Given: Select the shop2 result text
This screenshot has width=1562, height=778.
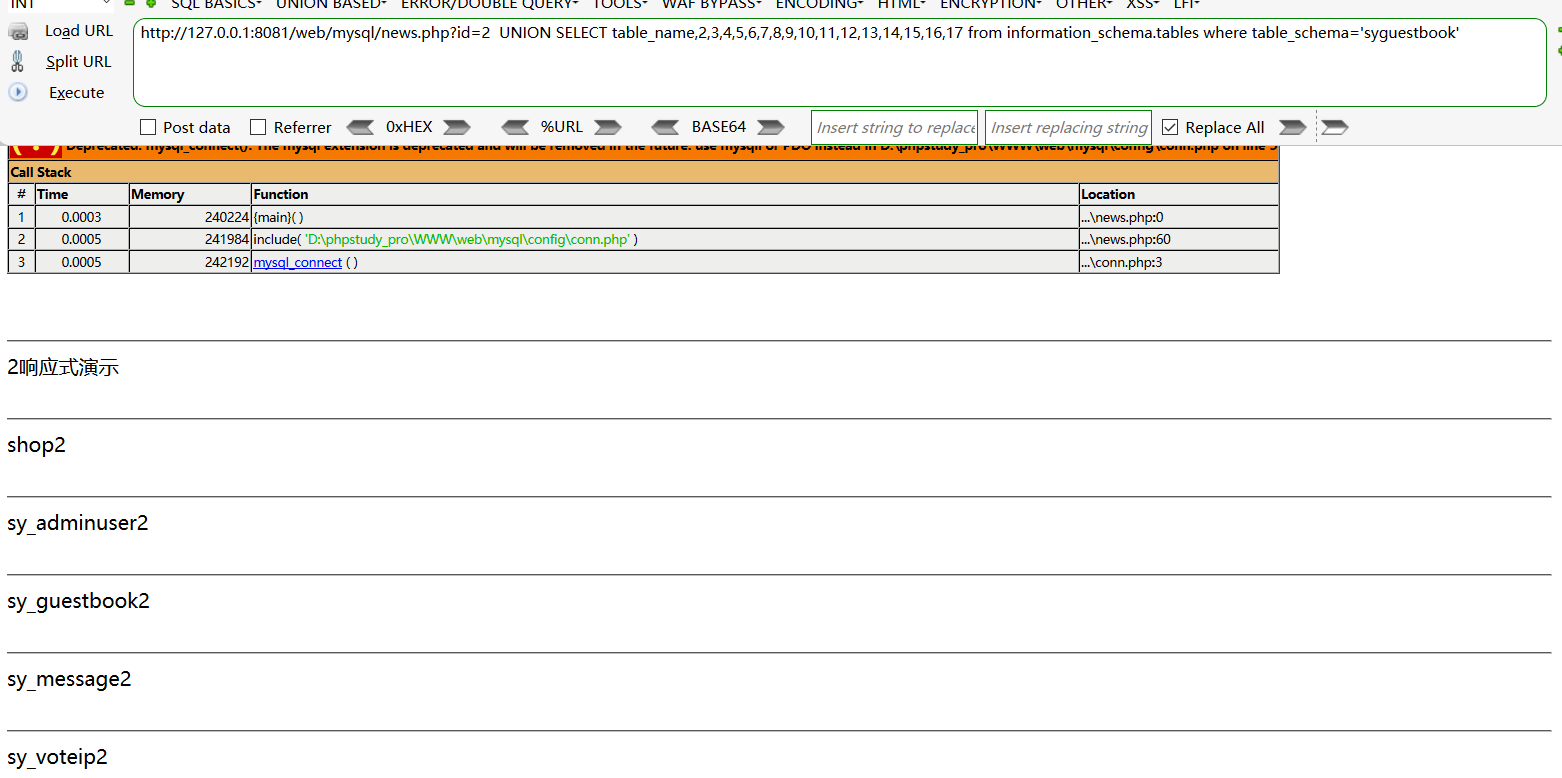Looking at the screenshot, I should click(36, 445).
